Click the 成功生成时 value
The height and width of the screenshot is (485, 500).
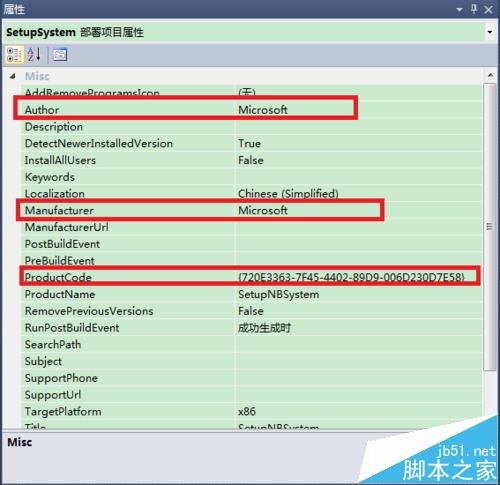pyautogui.click(x=264, y=328)
